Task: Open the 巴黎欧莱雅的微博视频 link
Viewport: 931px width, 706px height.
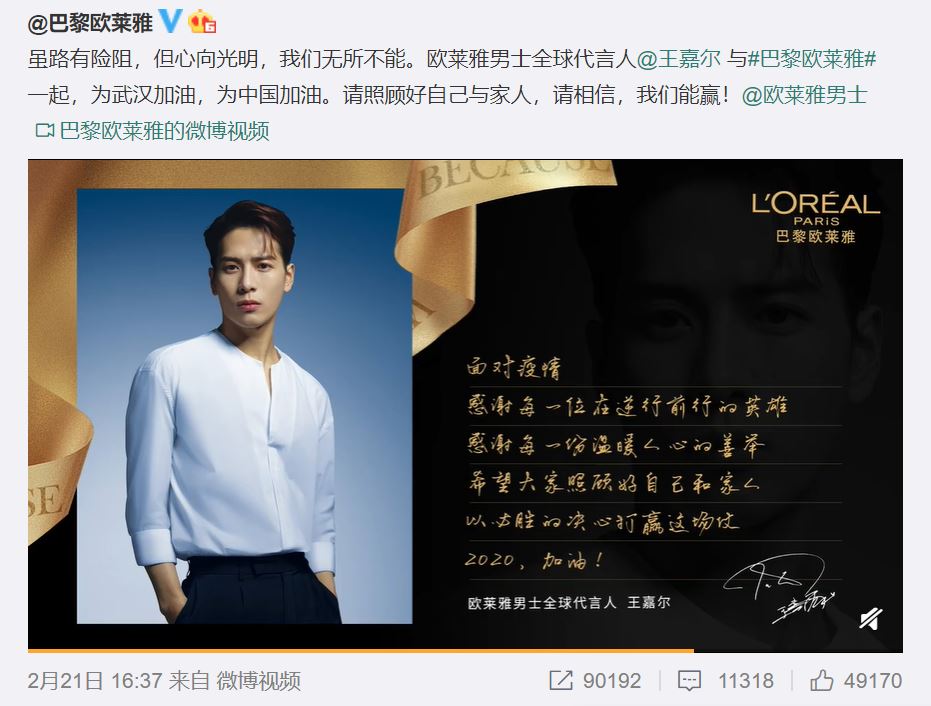Action: pyautogui.click(x=164, y=131)
